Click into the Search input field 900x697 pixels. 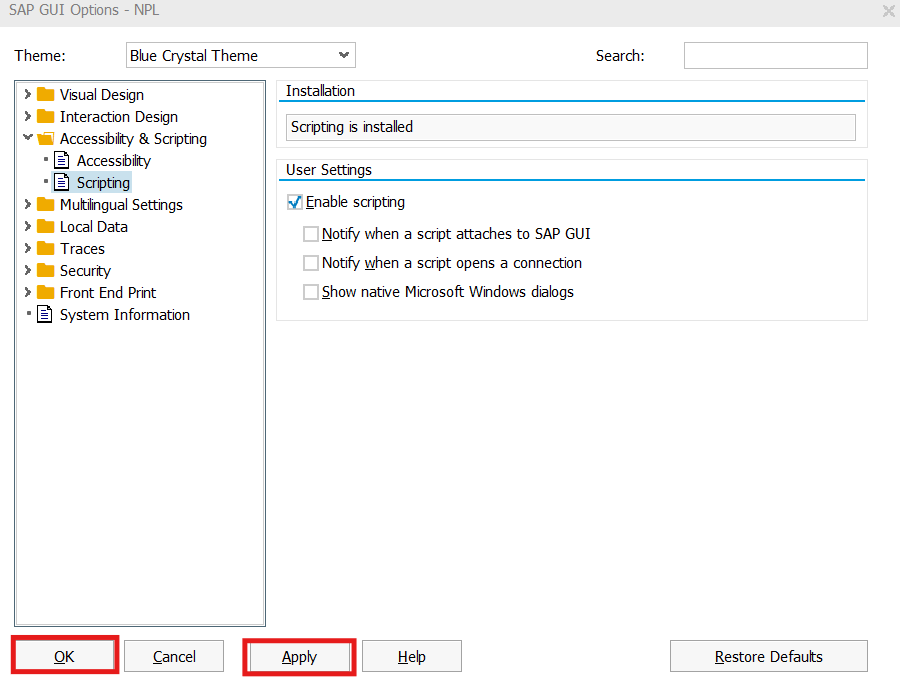tap(775, 55)
